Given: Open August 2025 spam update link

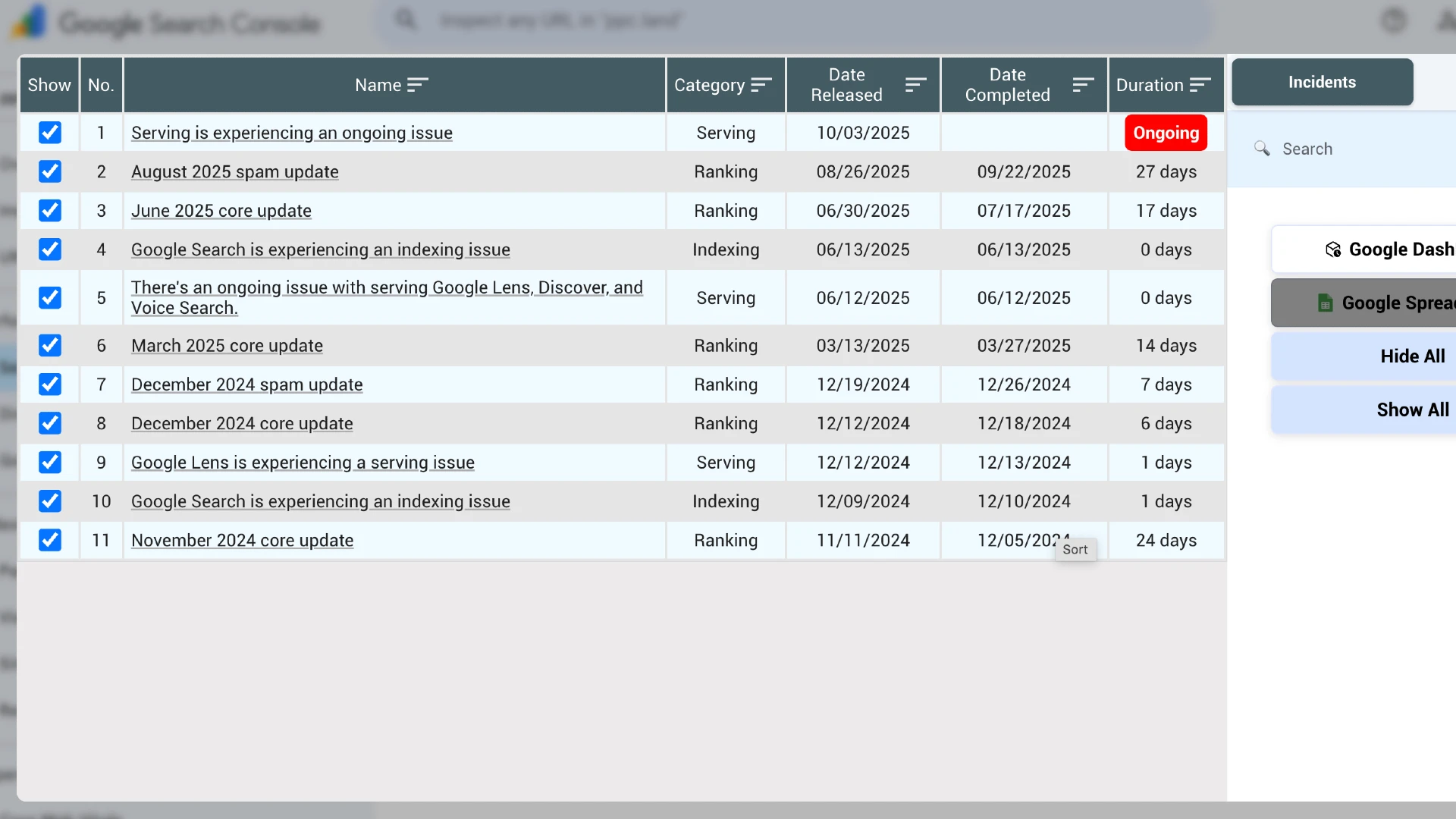Looking at the screenshot, I should pyautogui.click(x=234, y=172).
